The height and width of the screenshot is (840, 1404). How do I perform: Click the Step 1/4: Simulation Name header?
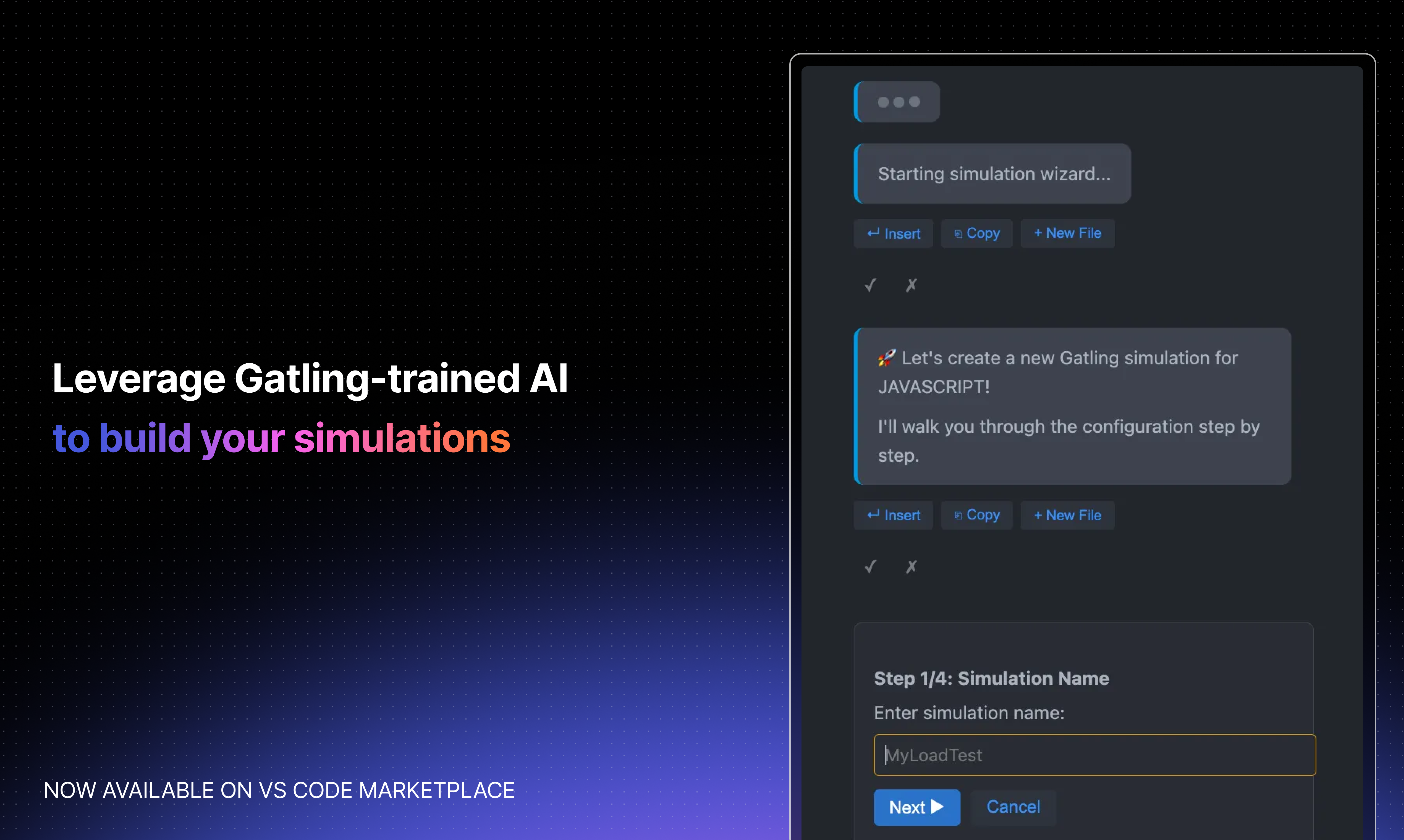pyautogui.click(x=990, y=678)
